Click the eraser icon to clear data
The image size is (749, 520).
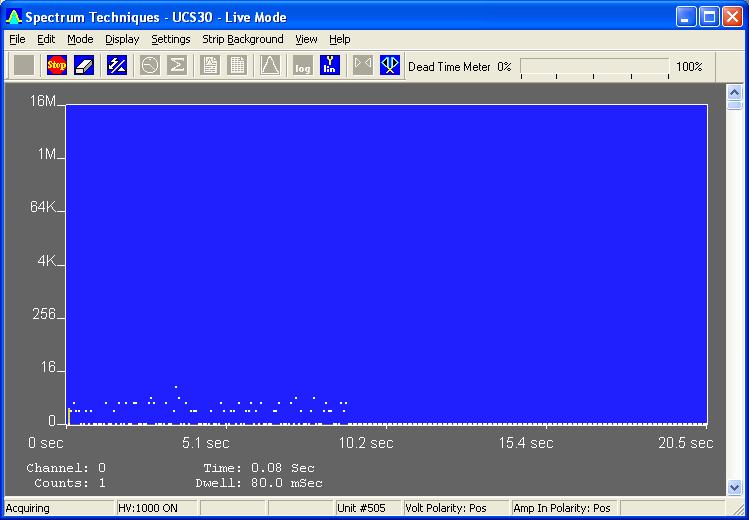(83, 65)
